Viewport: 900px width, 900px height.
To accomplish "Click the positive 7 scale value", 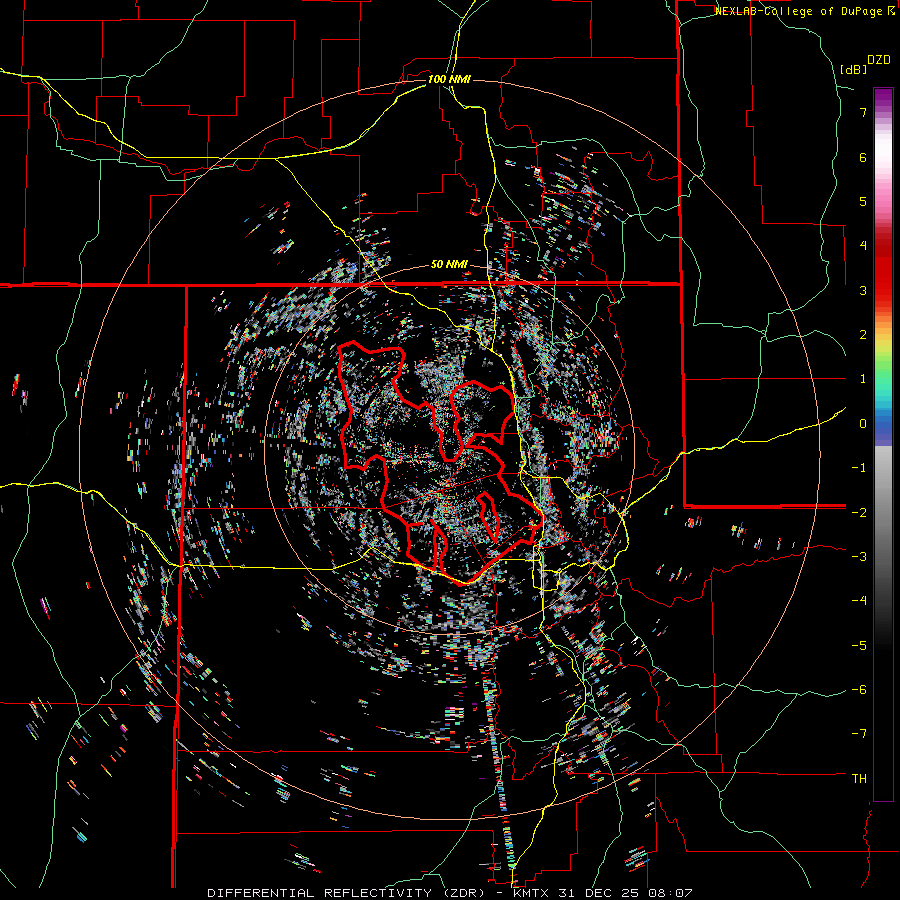I will (863, 112).
